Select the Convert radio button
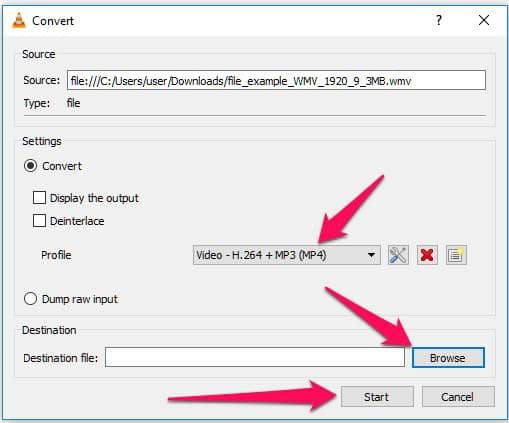 pyautogui.click(x=30, y=166)
